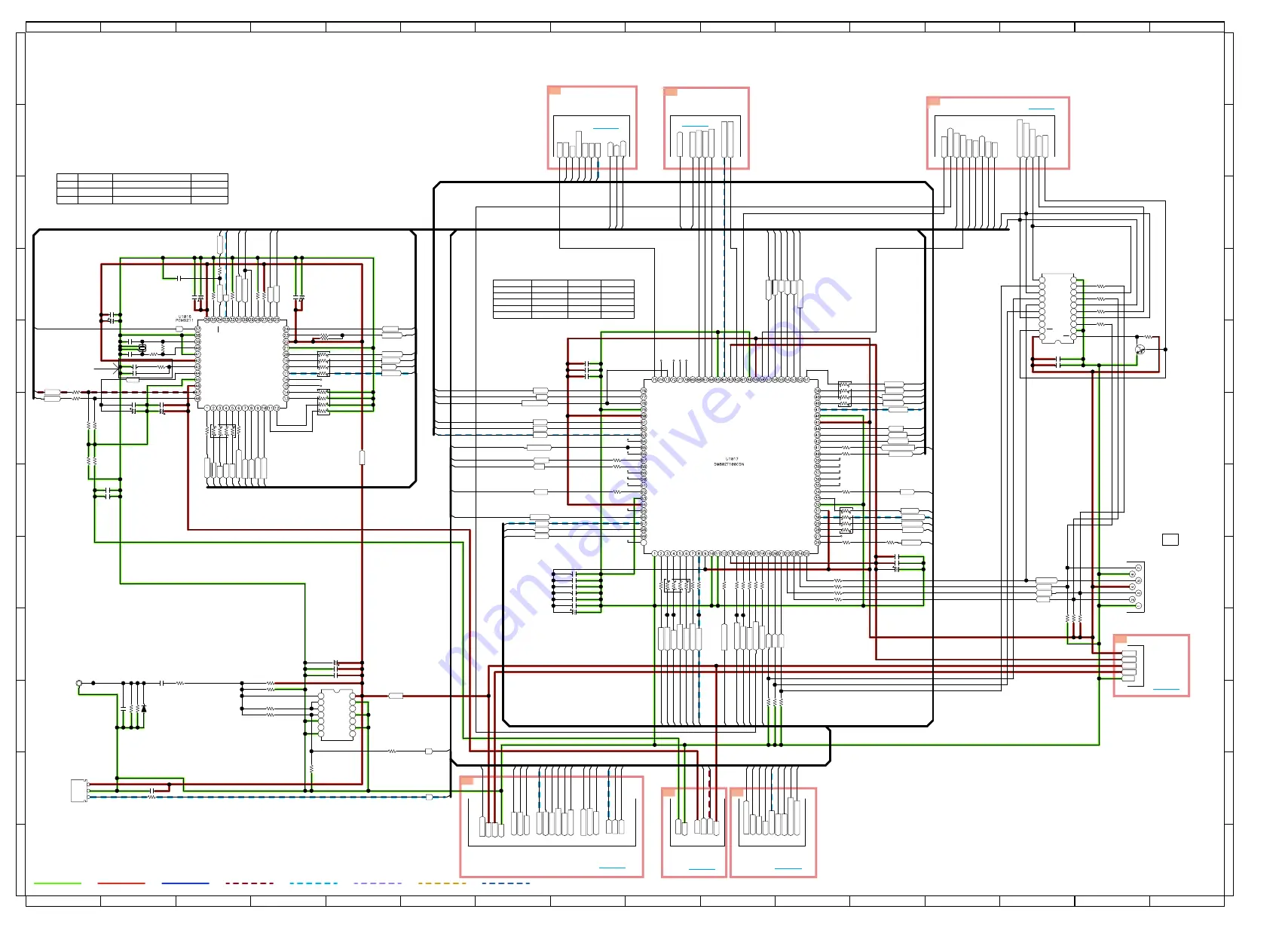Open the blue link in top-middle connector box
The height and width of the screenshot is (952, 1282).
click(695, 126)
